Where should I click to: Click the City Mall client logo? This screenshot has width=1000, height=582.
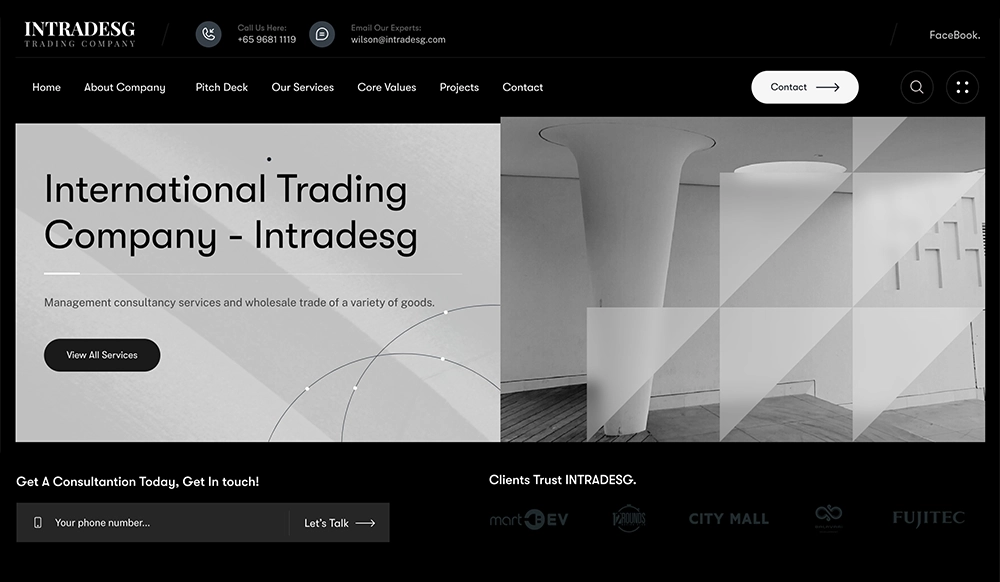coord(729,519)
